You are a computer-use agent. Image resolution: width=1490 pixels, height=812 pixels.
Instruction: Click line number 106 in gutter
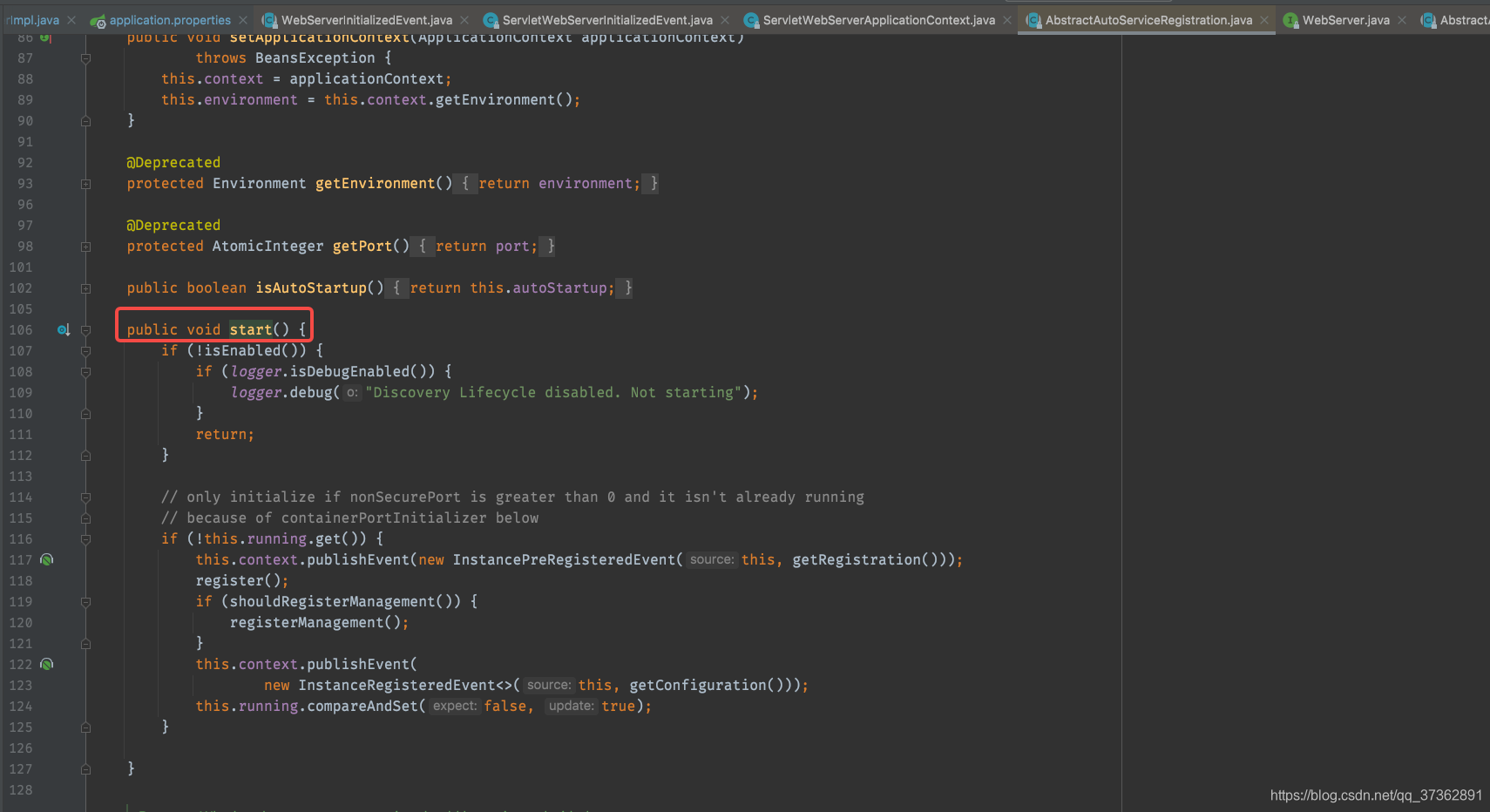click(21, 330)
